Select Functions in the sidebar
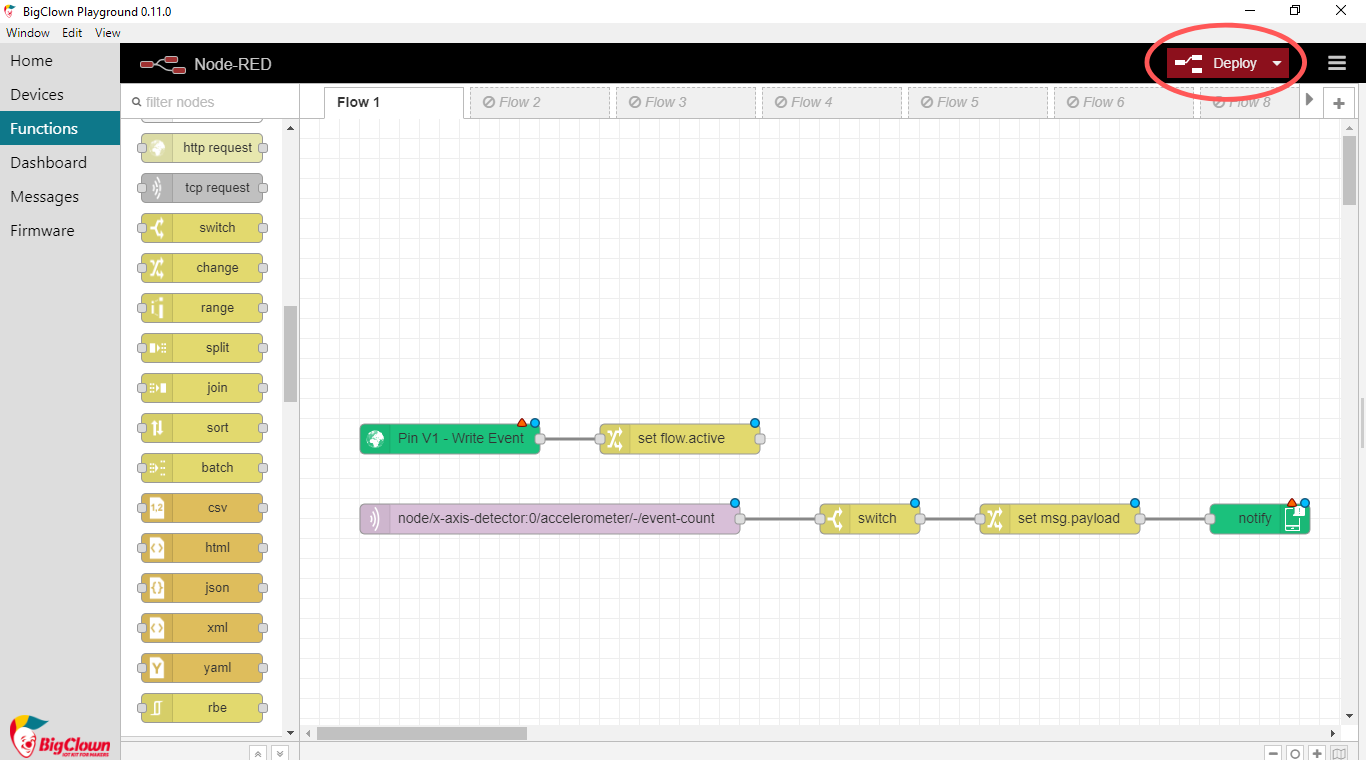Viewport: 1366px width, 760px height. tap(60, 129)
